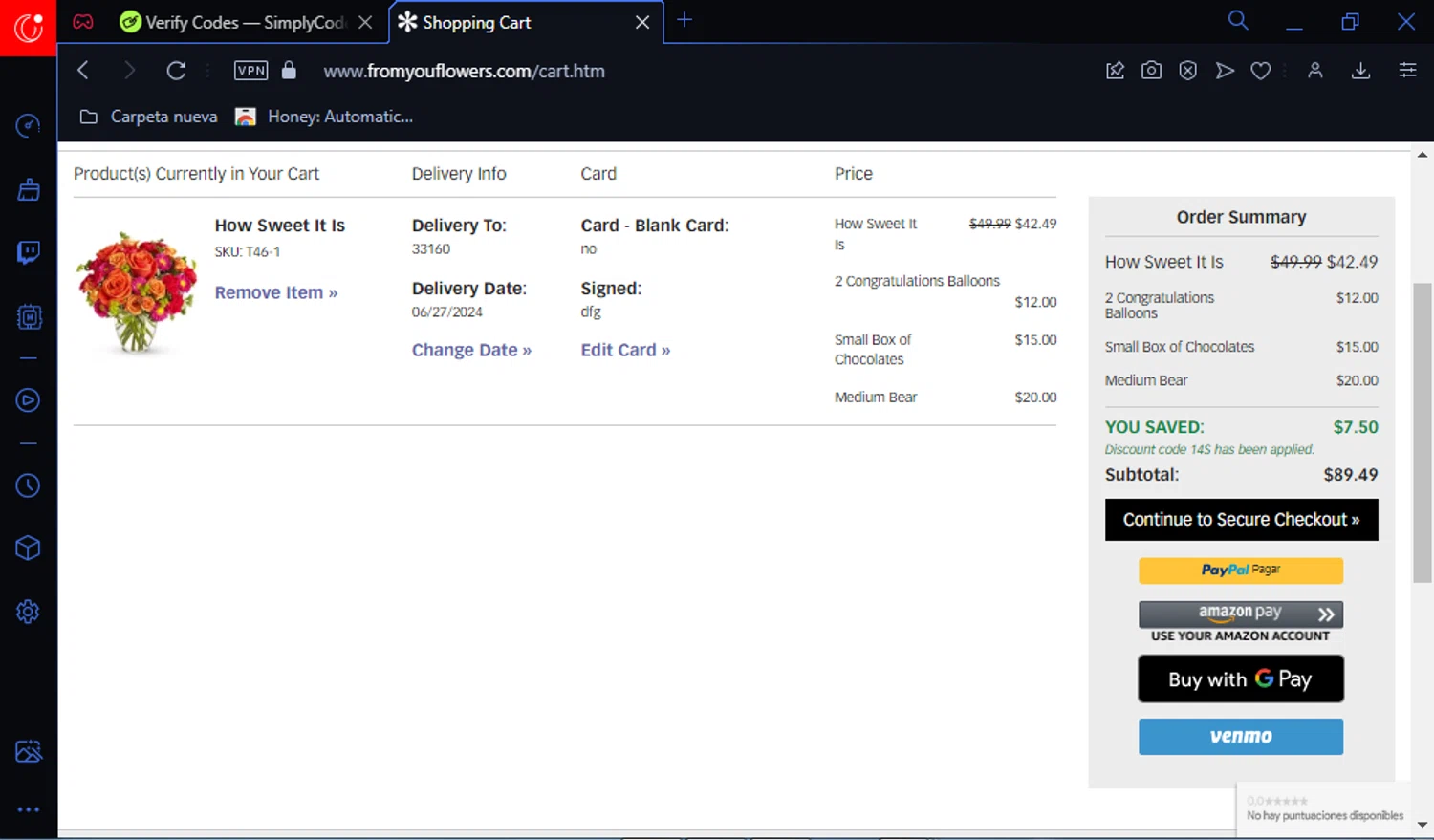Go forward to next page
The image size is (1434, 840).
click(x=129, y=71)
